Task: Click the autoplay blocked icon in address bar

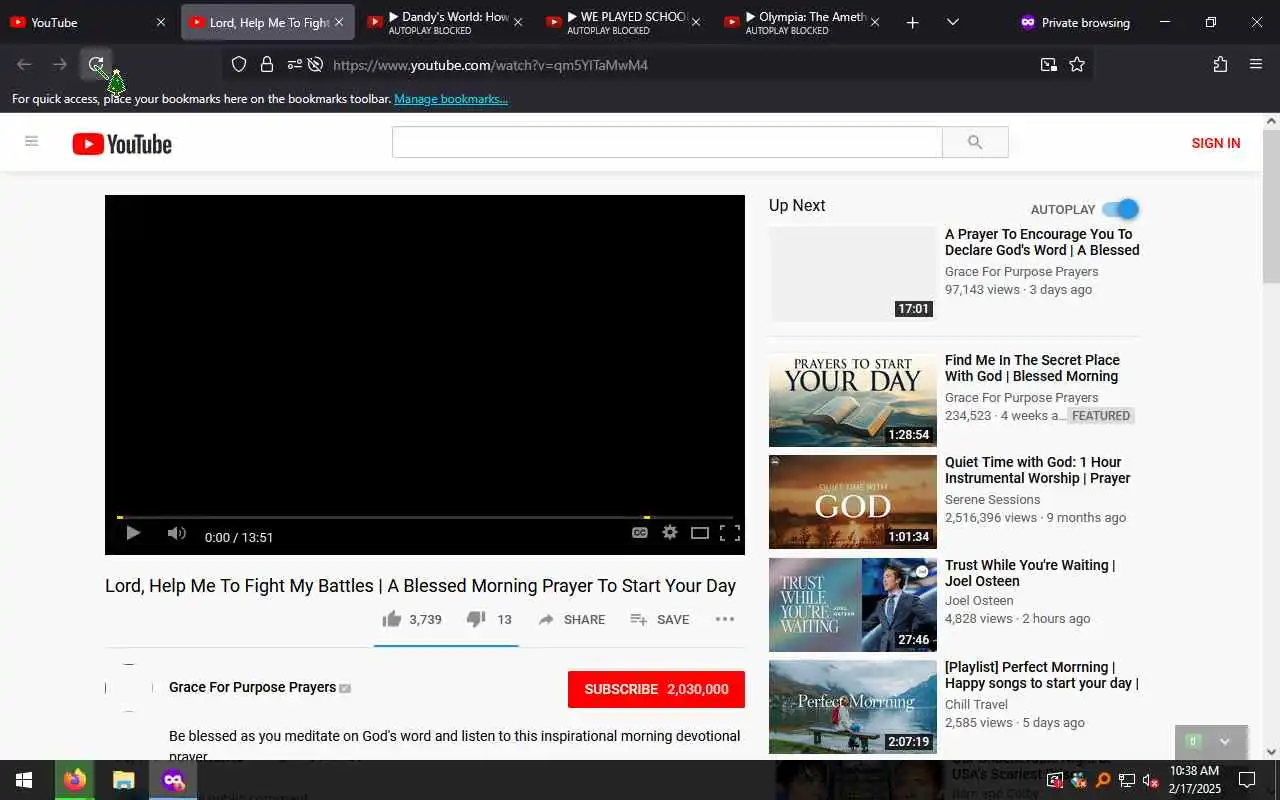Action: click(x=315, y=65)
